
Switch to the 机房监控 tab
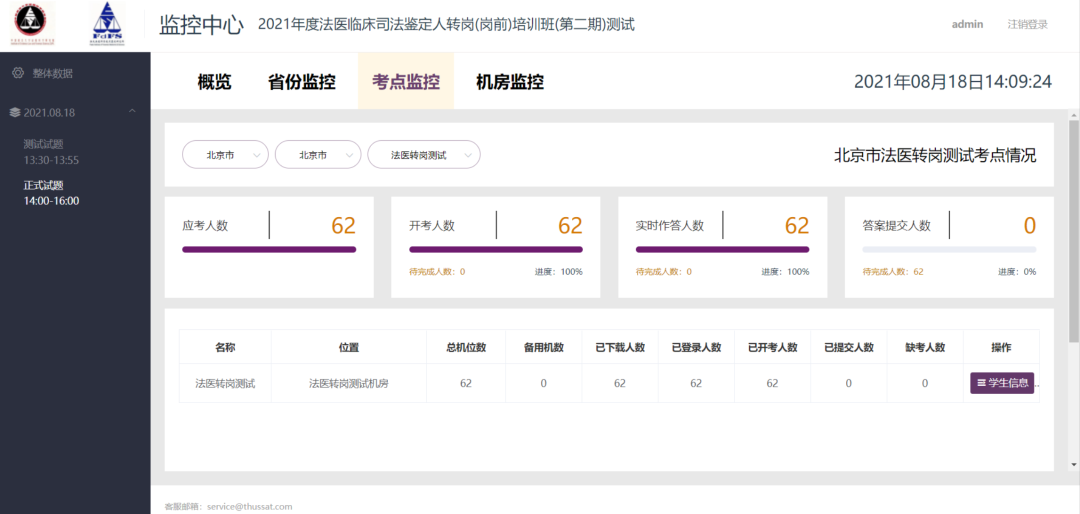tap(510, 83)
